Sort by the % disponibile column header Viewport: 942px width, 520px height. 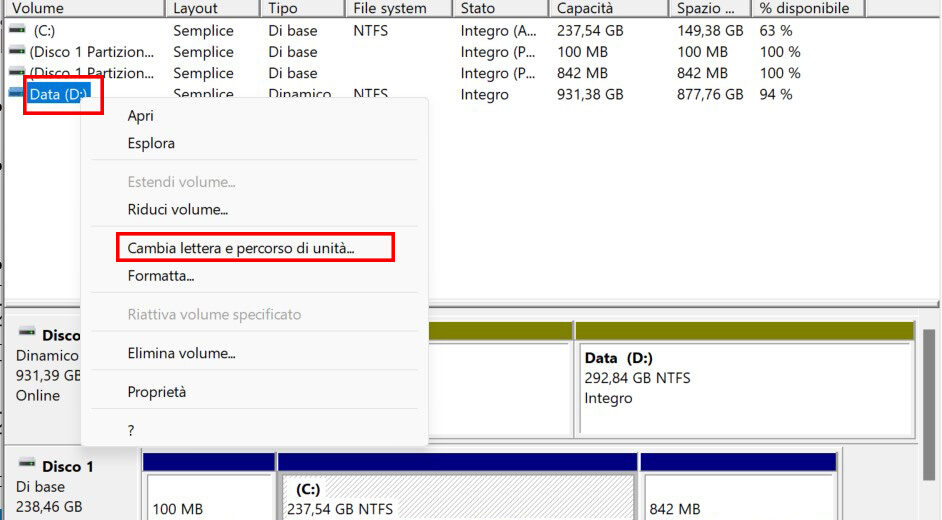pyautogui.click(x=804, y=8)
